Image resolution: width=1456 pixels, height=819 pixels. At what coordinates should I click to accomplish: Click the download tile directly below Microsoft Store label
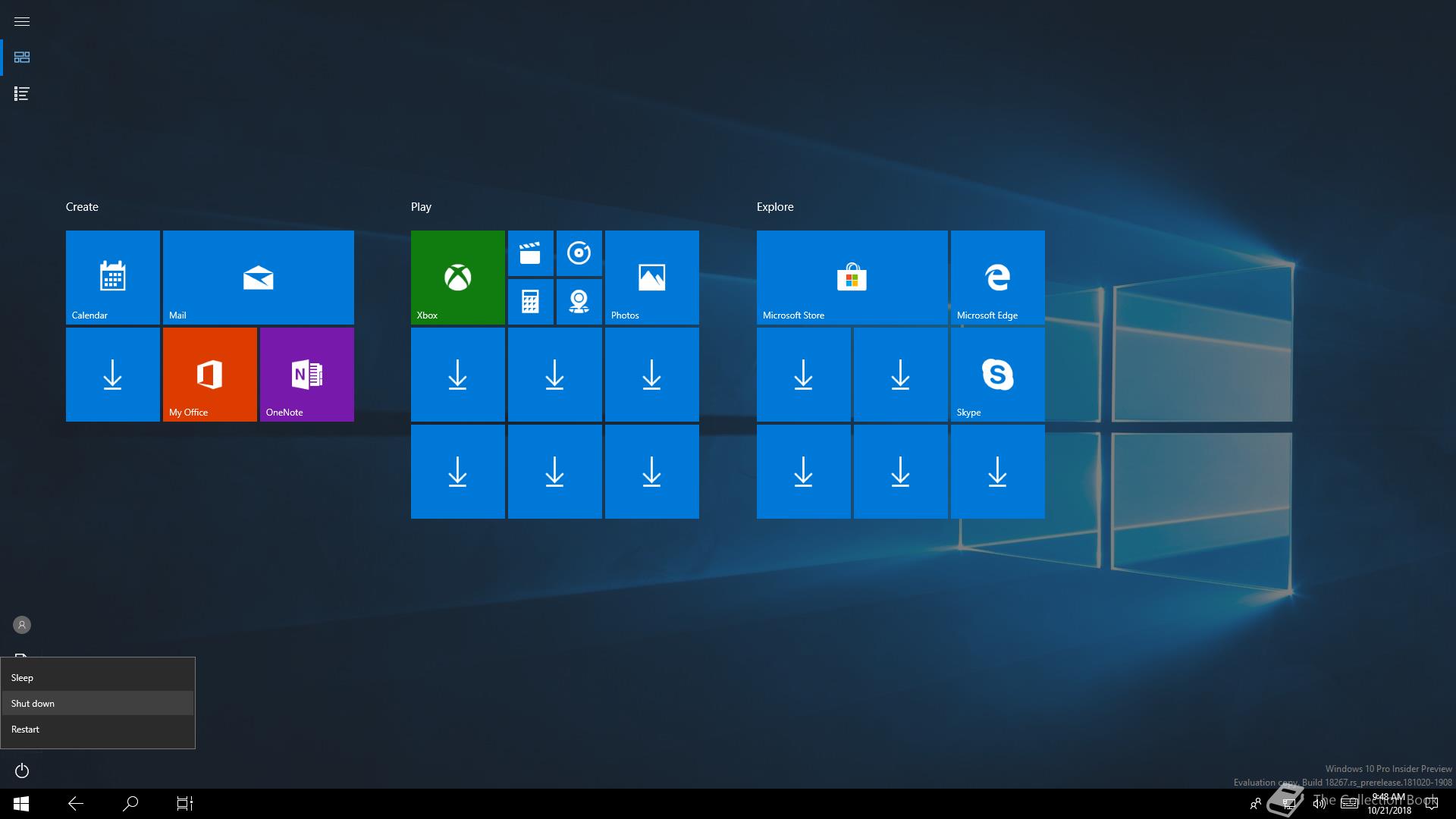(x=804, y=375)
